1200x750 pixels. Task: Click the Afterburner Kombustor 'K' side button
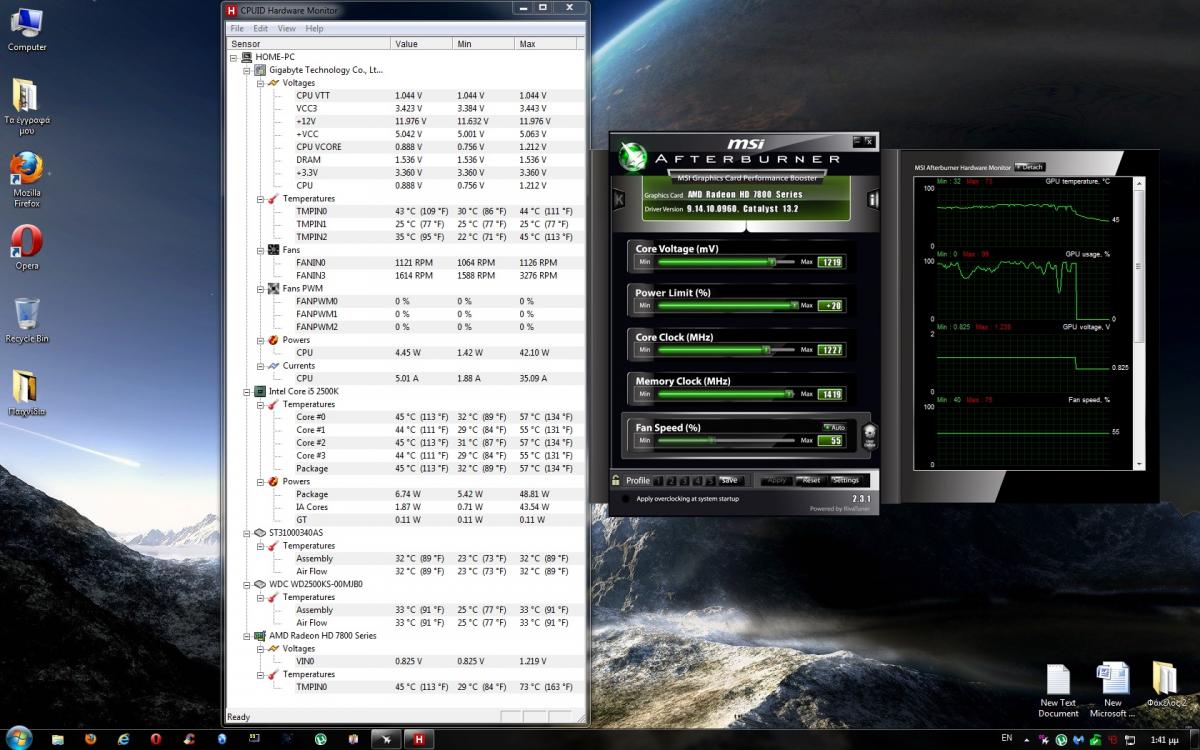click(619, 199)
